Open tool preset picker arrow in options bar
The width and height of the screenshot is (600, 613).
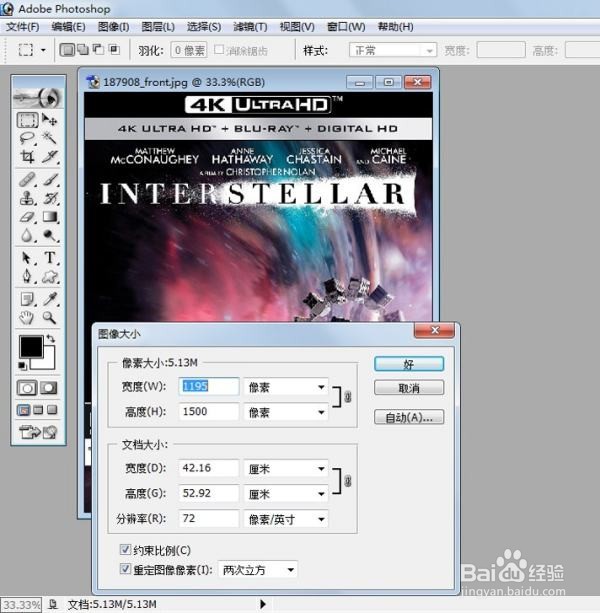[43, 50]
